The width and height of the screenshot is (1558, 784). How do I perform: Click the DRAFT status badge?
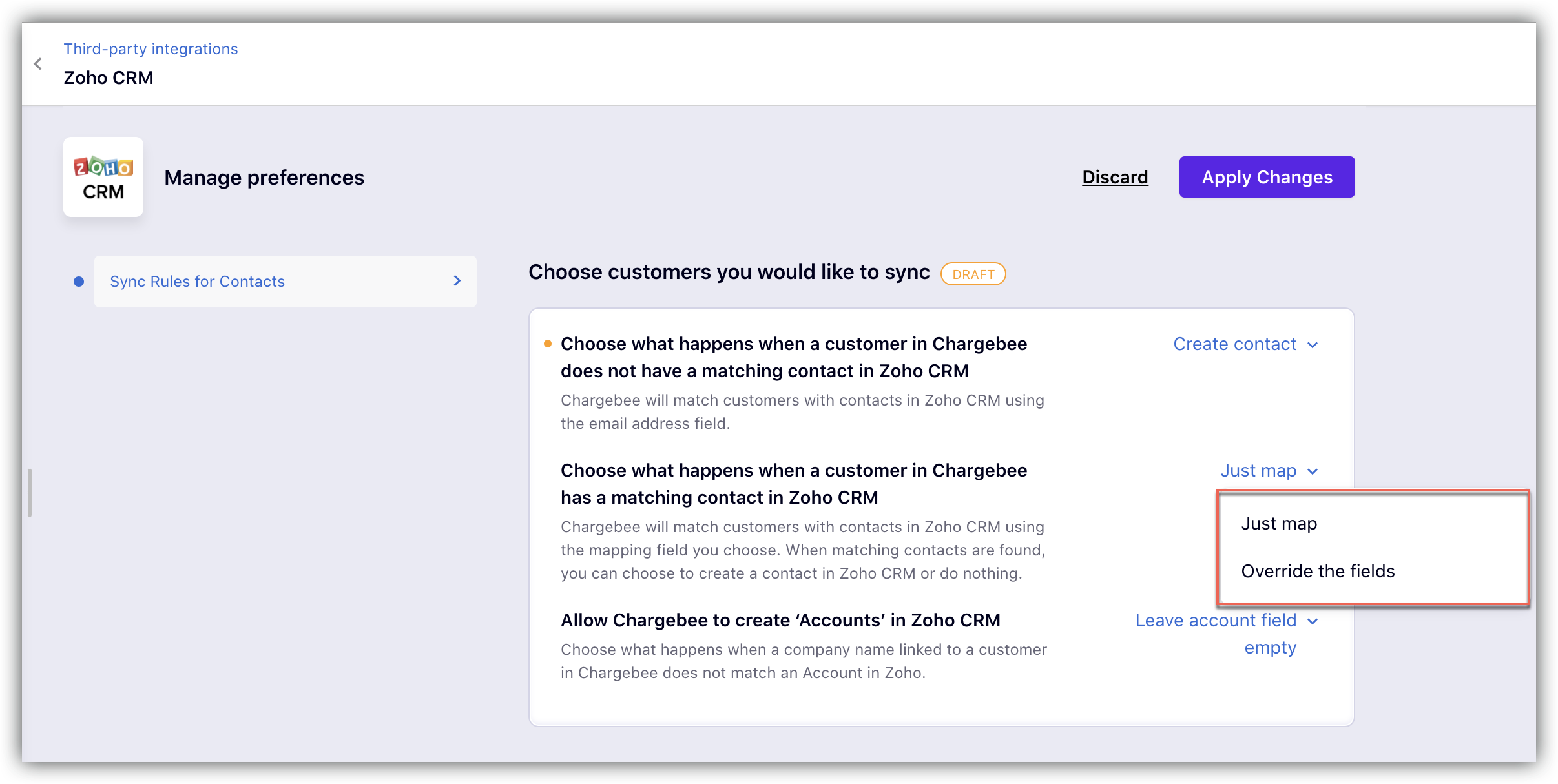click(x=973, y=274)
